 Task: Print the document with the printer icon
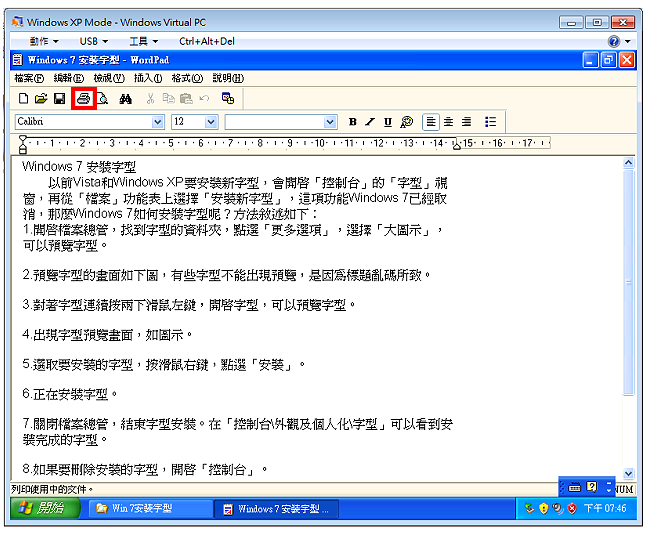tap(84, 98)
